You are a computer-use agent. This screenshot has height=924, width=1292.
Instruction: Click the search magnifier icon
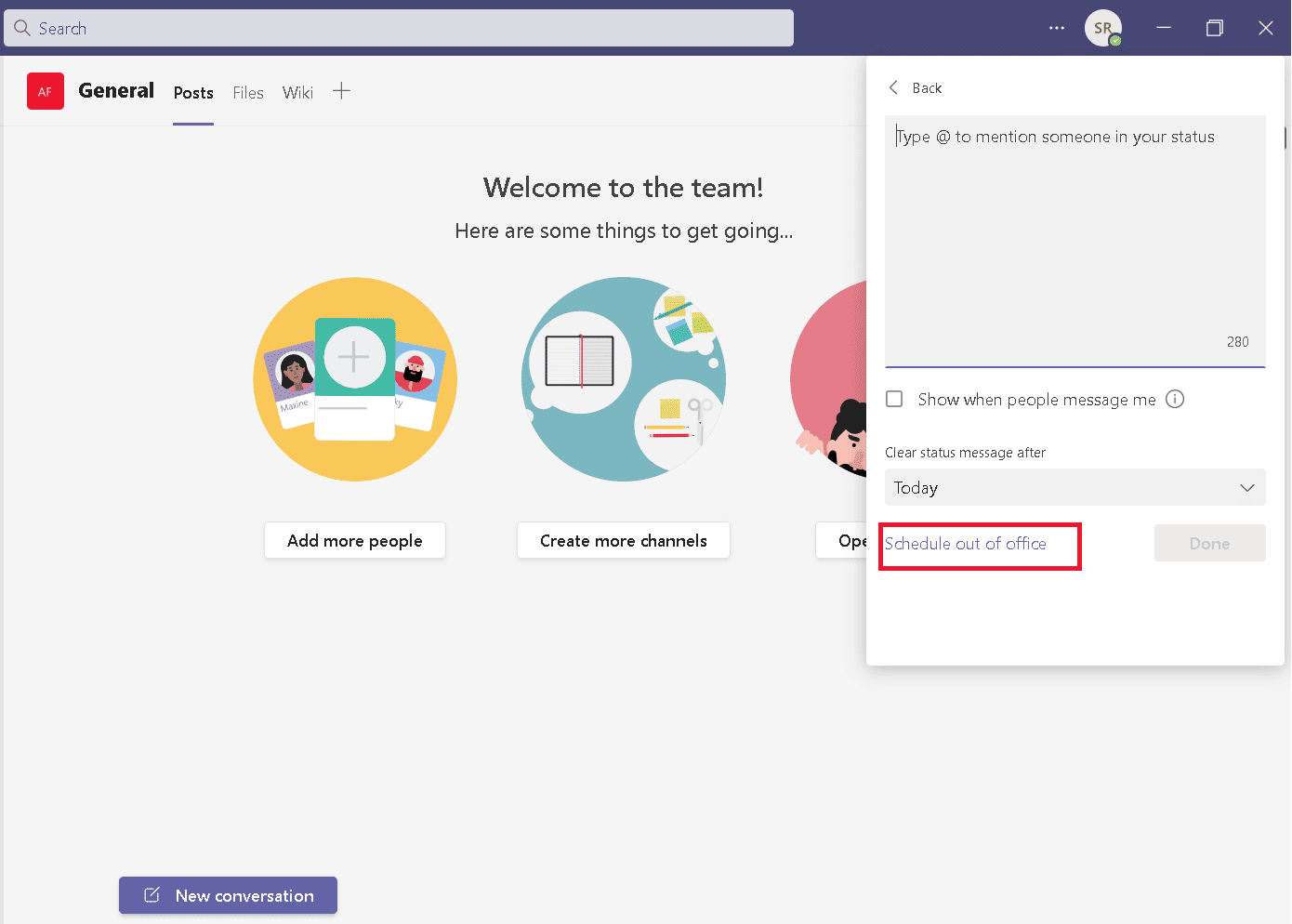(x=22, y=28)
